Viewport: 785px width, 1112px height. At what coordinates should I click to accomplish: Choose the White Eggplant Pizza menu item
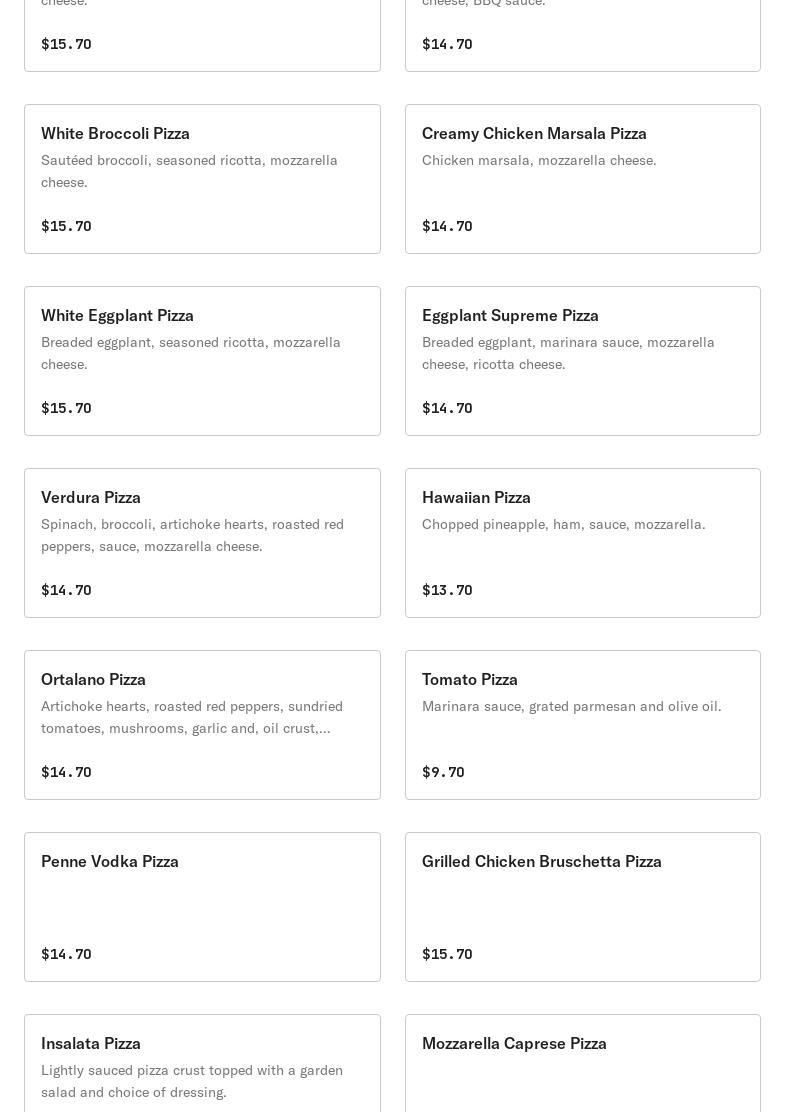coord(202,361)
